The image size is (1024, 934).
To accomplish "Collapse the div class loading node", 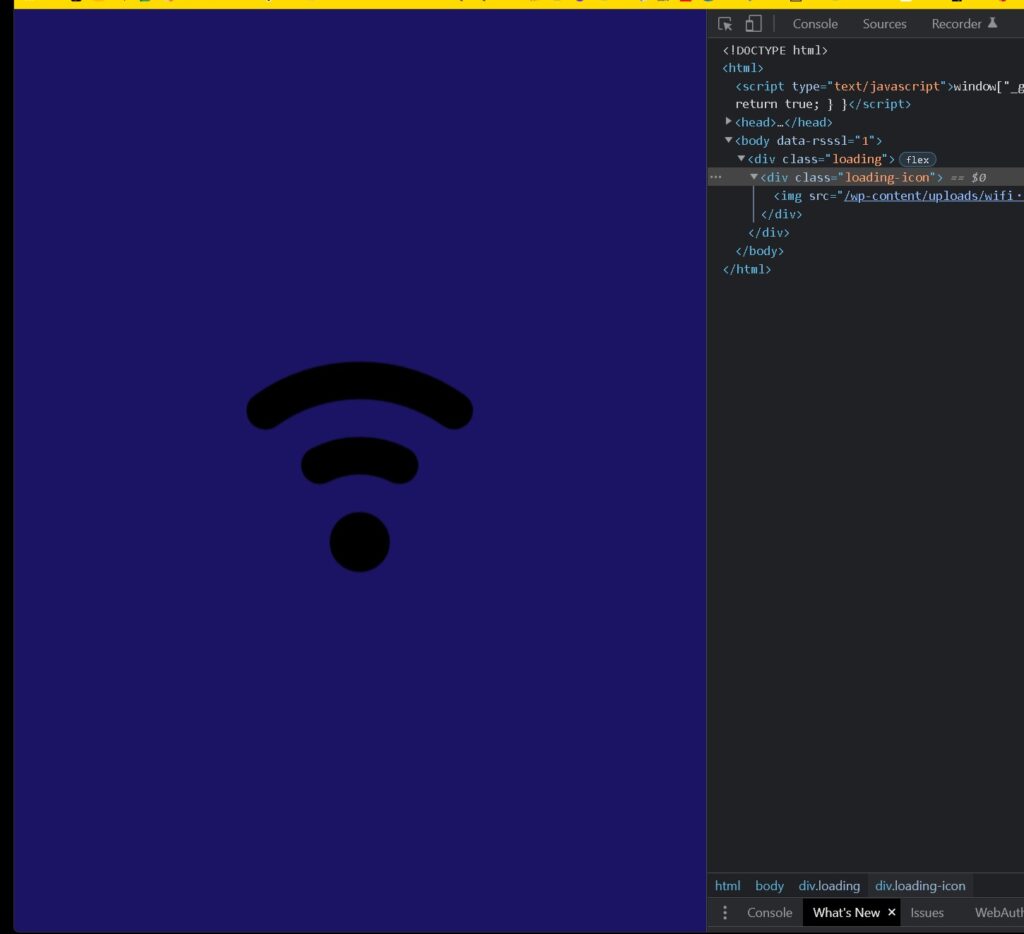I will [742, 159].
